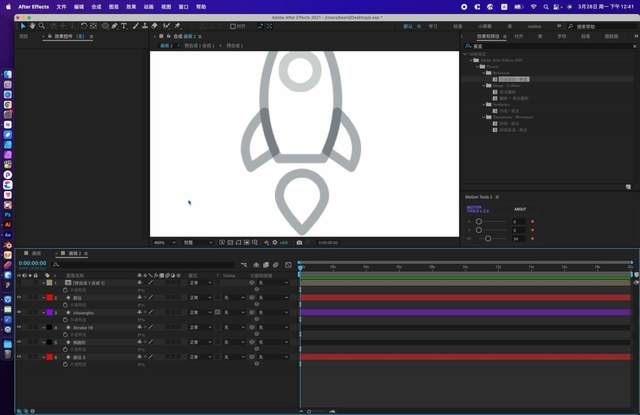The width and height of the screenshot is (640, 415).
Task: Collapse the Behaviors folder in presets
Action: [484, 73]
